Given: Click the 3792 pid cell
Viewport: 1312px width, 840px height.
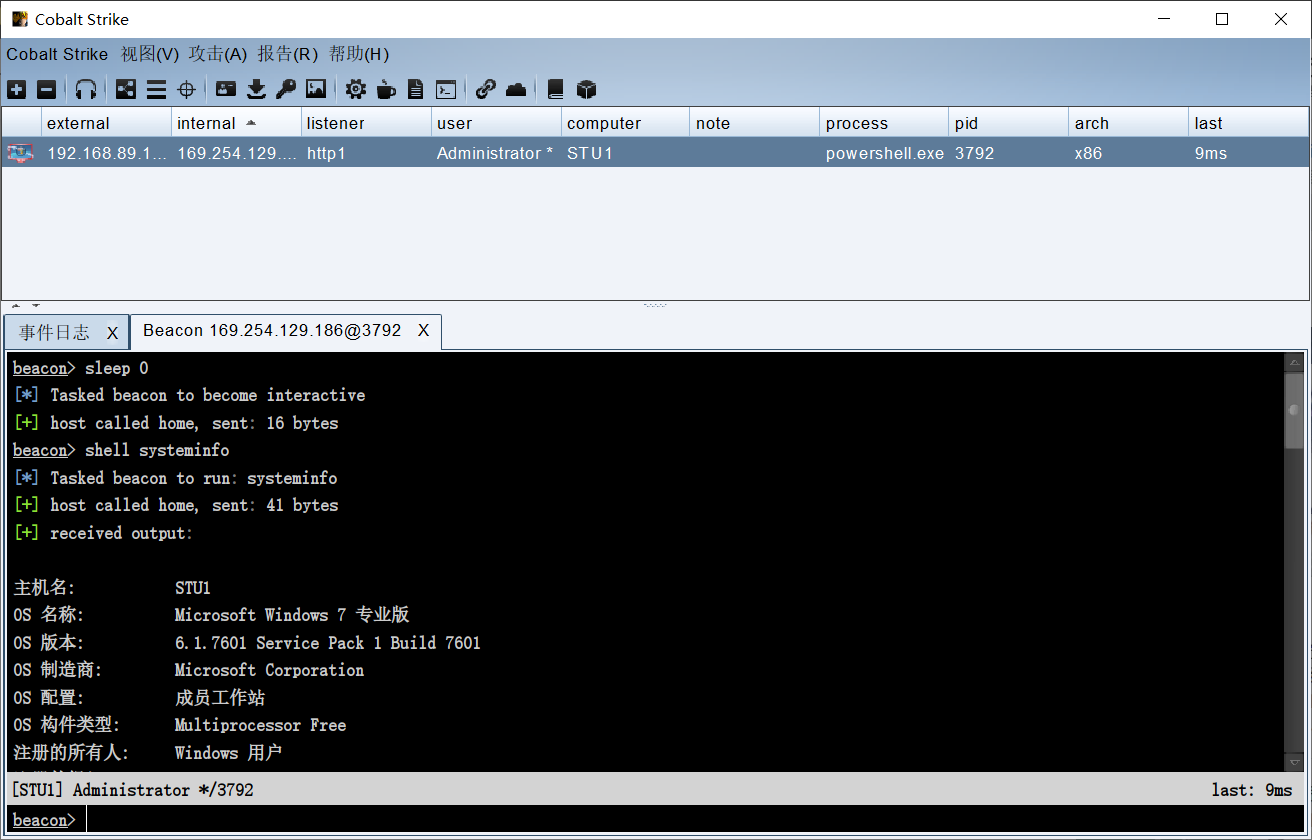Looking at the screenshot, I should pyautogui.click(x=1008, y=153).
